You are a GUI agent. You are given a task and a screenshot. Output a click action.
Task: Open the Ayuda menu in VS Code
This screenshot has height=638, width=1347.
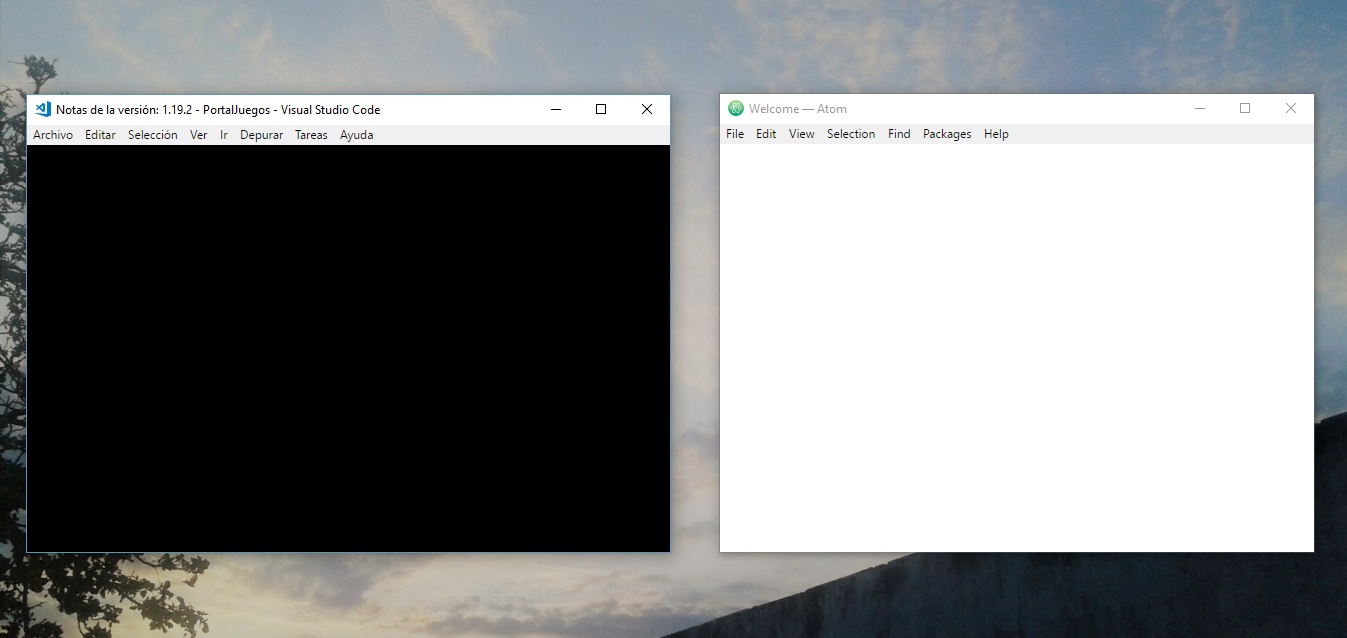click(356, 134)
